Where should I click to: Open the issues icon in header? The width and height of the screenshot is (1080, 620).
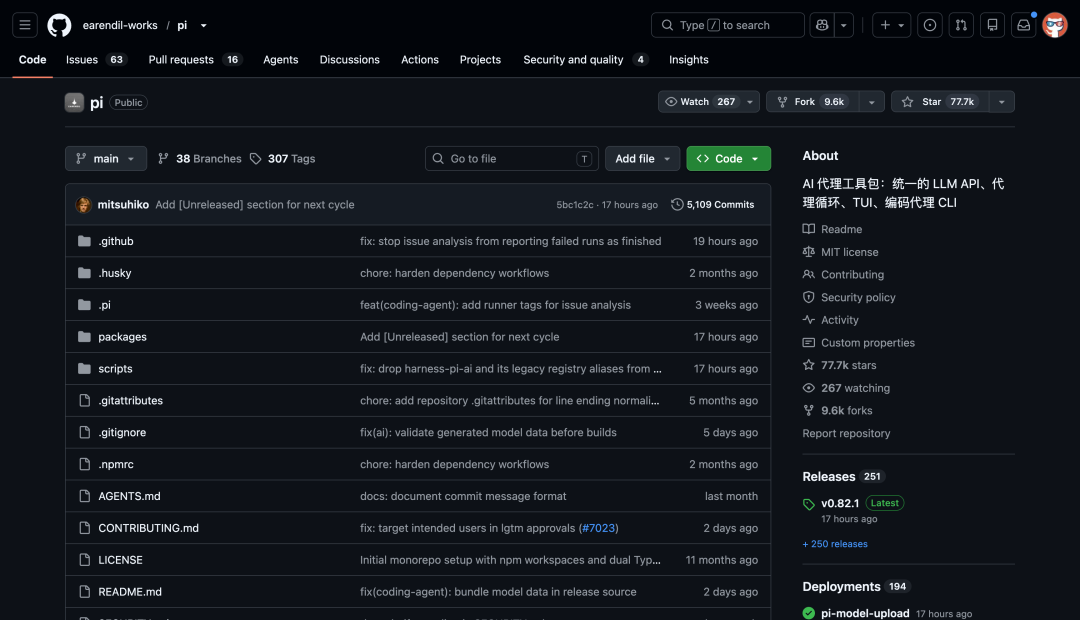click(x=930, y=25)
